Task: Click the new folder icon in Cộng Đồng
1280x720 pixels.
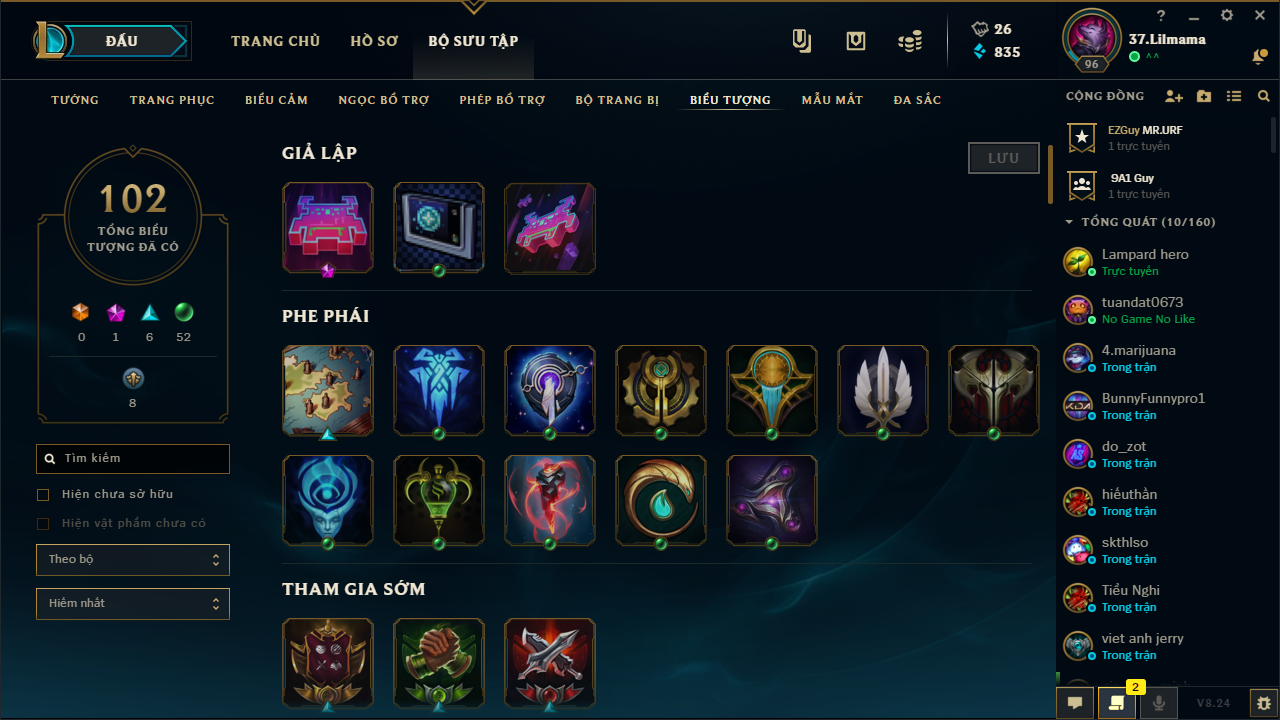Action: pos(1204,97)
